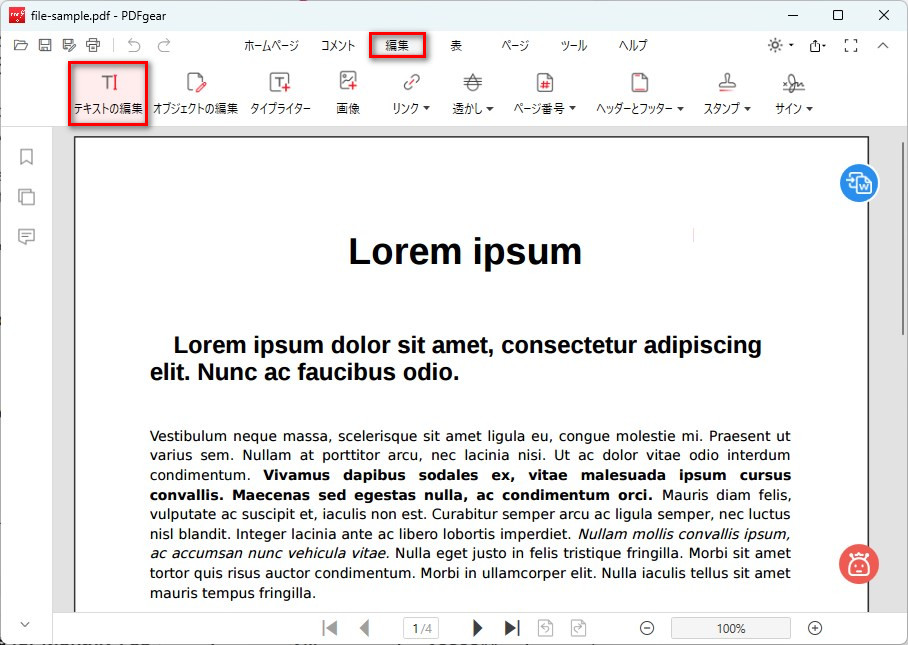Open the ツール tools tab

(573, 45)
